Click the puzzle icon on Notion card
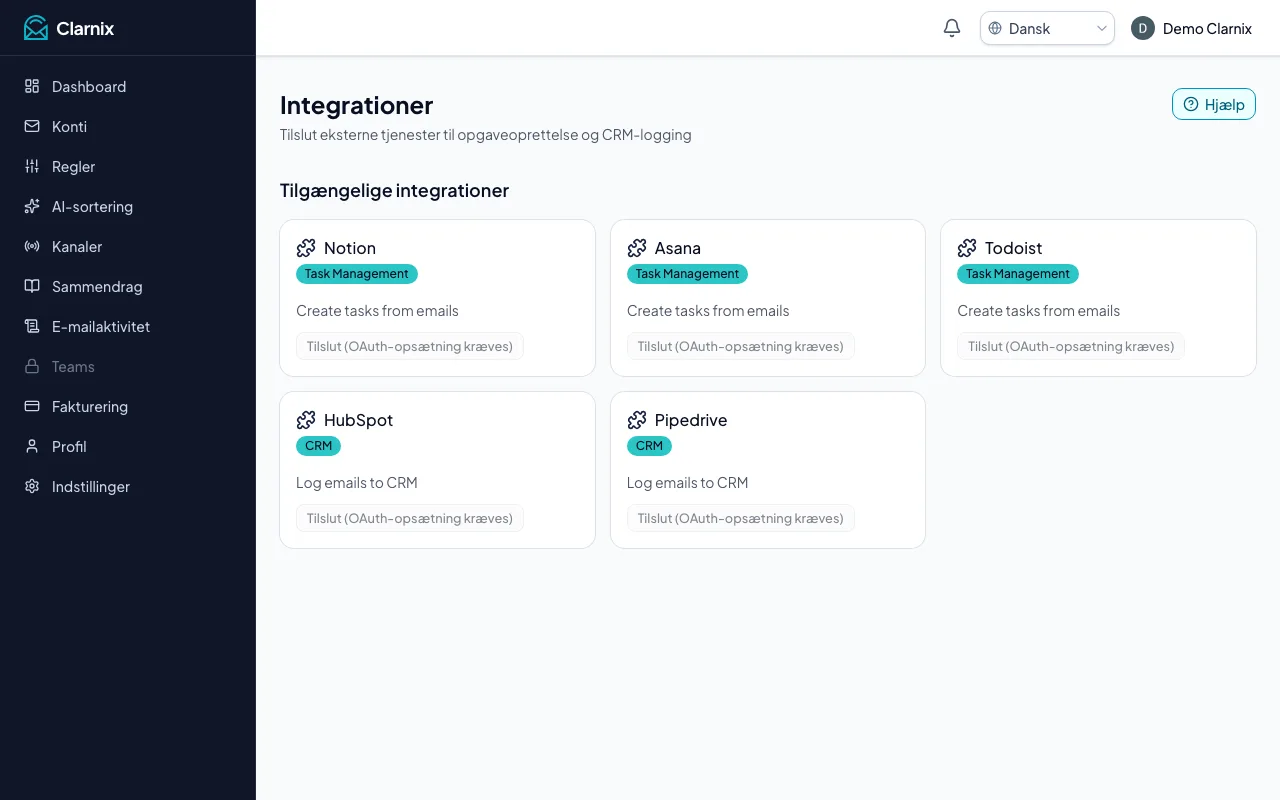Image resolution: width=1280 pixels, height=800 pixels. (306, 248)
